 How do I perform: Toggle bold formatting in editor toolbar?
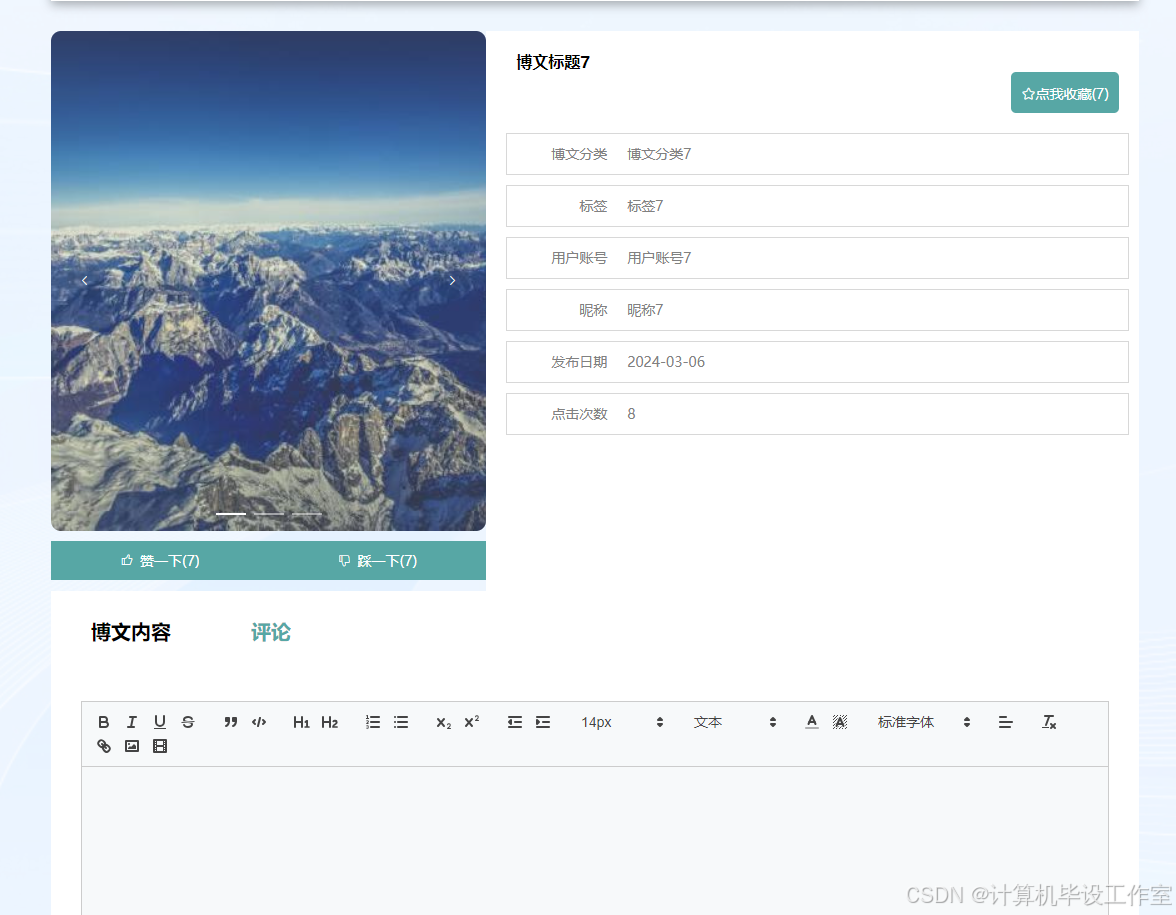click(104, 722)
